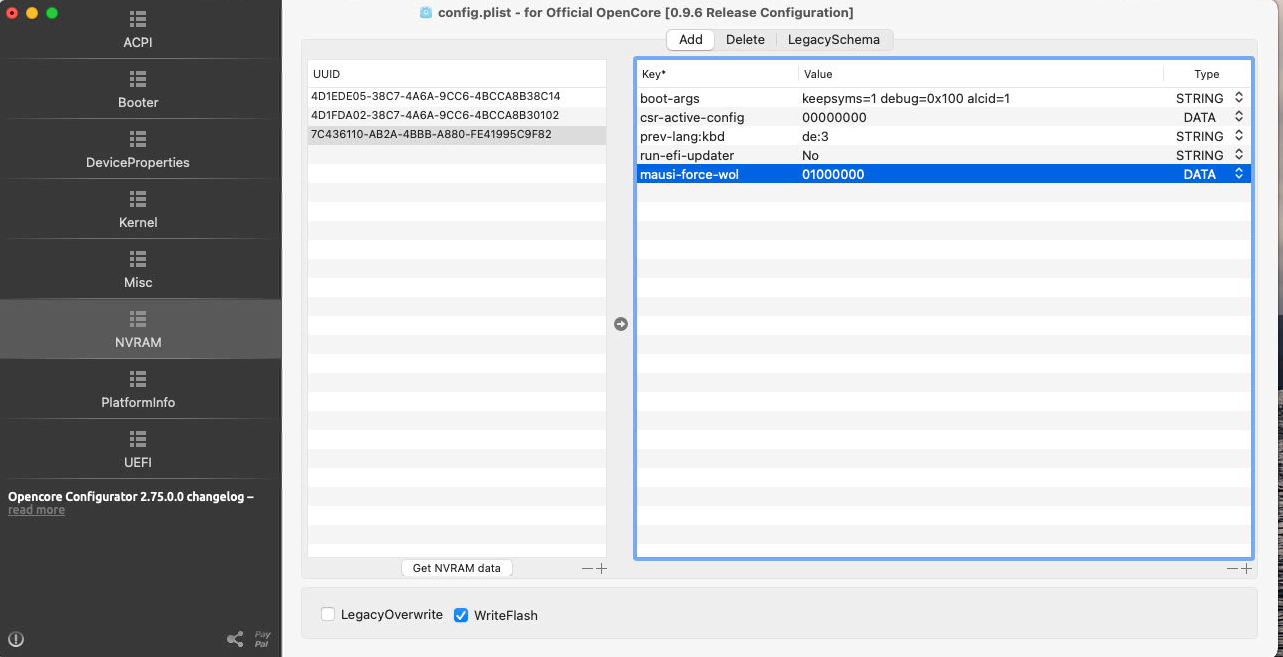Open the DeviceProperties sidebar section
This screenshot has height=657, width=1283.
coord(138,150)
